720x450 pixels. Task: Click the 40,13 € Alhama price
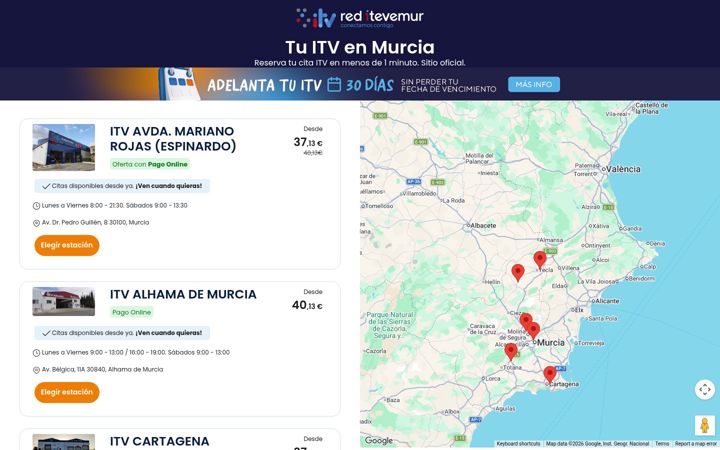click(307, 305)
